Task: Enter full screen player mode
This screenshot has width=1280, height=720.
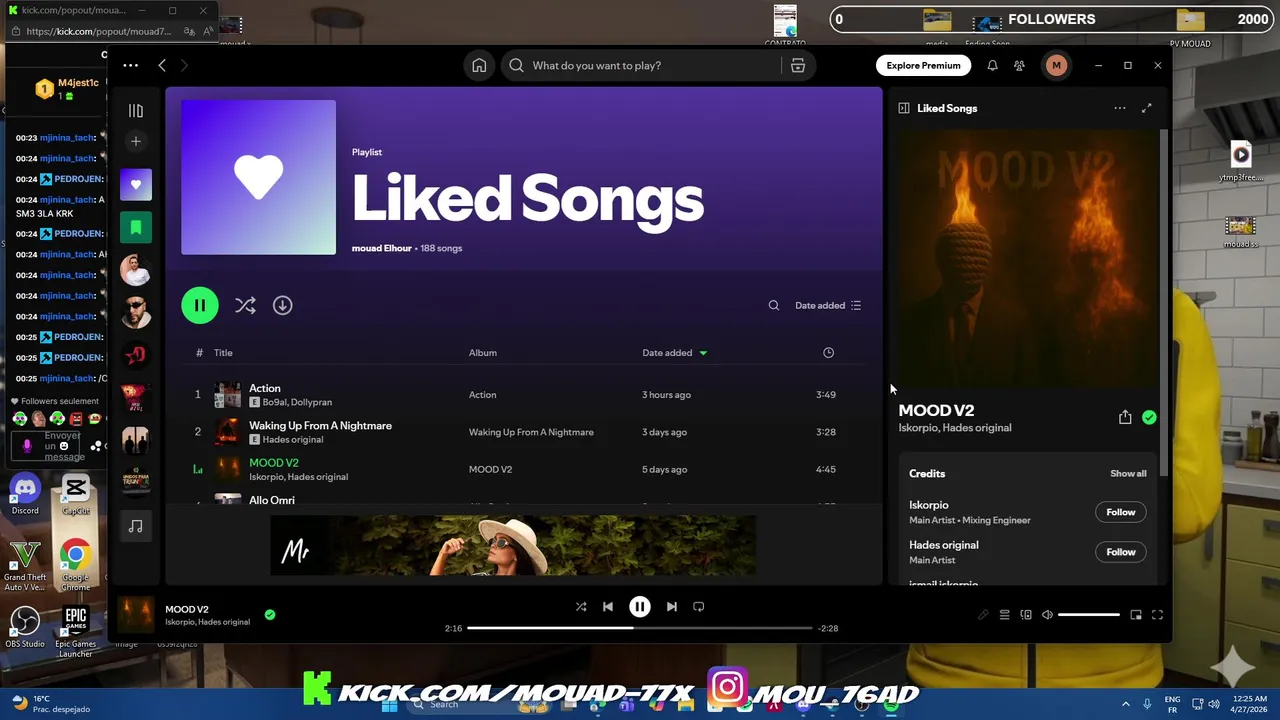Action: click(x=1157, y=615)
